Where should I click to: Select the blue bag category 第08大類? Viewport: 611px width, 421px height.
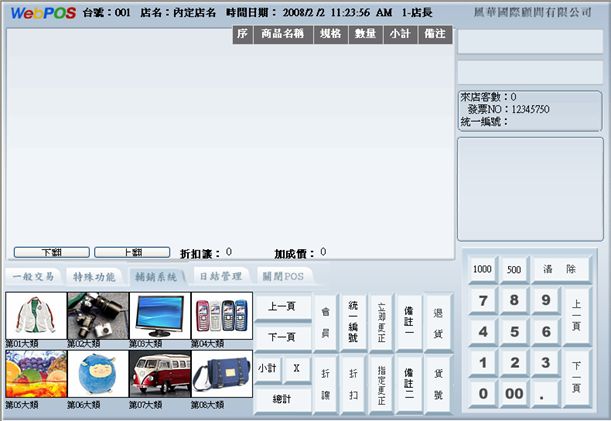(222, 374)
